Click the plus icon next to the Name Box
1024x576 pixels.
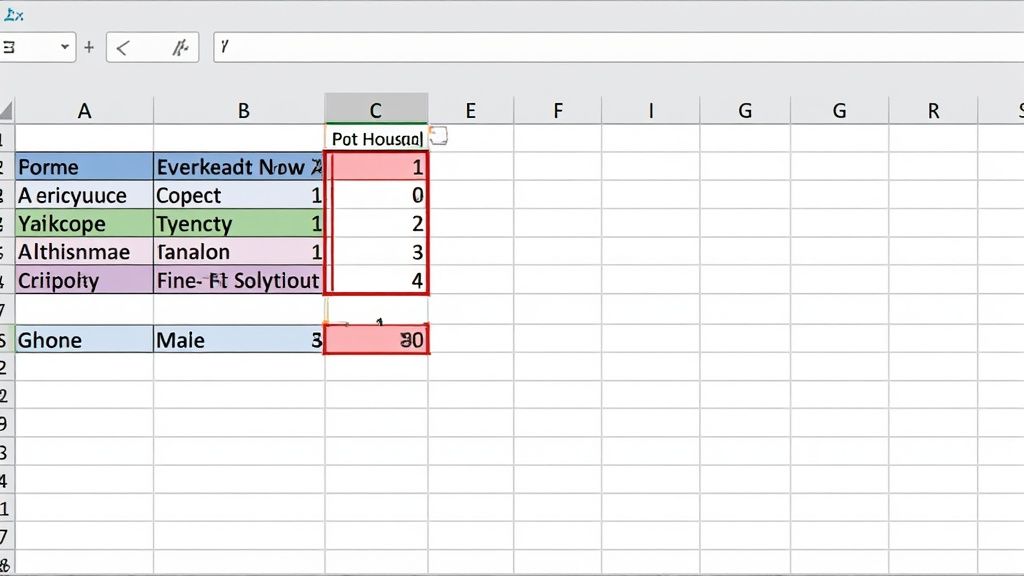90,47
